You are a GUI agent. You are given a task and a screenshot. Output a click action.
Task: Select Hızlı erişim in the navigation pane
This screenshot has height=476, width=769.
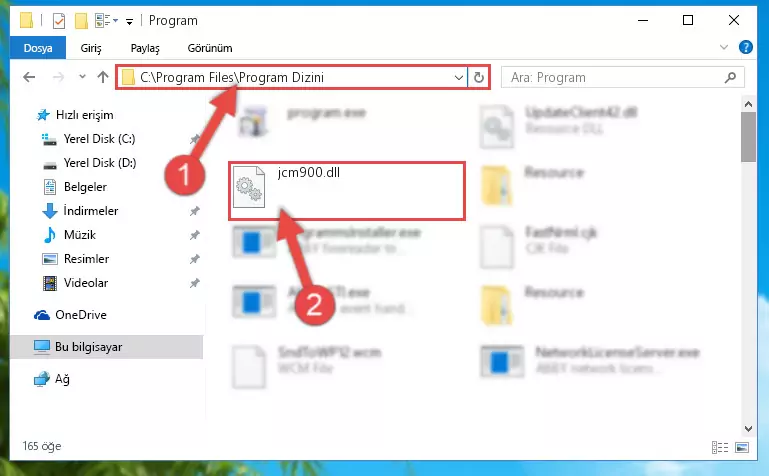84,115
